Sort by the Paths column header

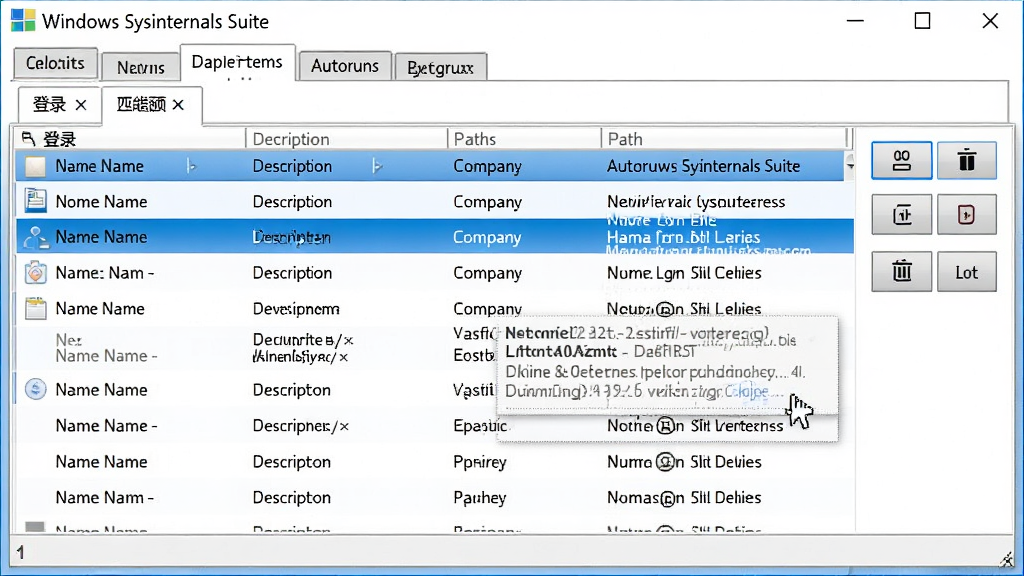point(524,138)
